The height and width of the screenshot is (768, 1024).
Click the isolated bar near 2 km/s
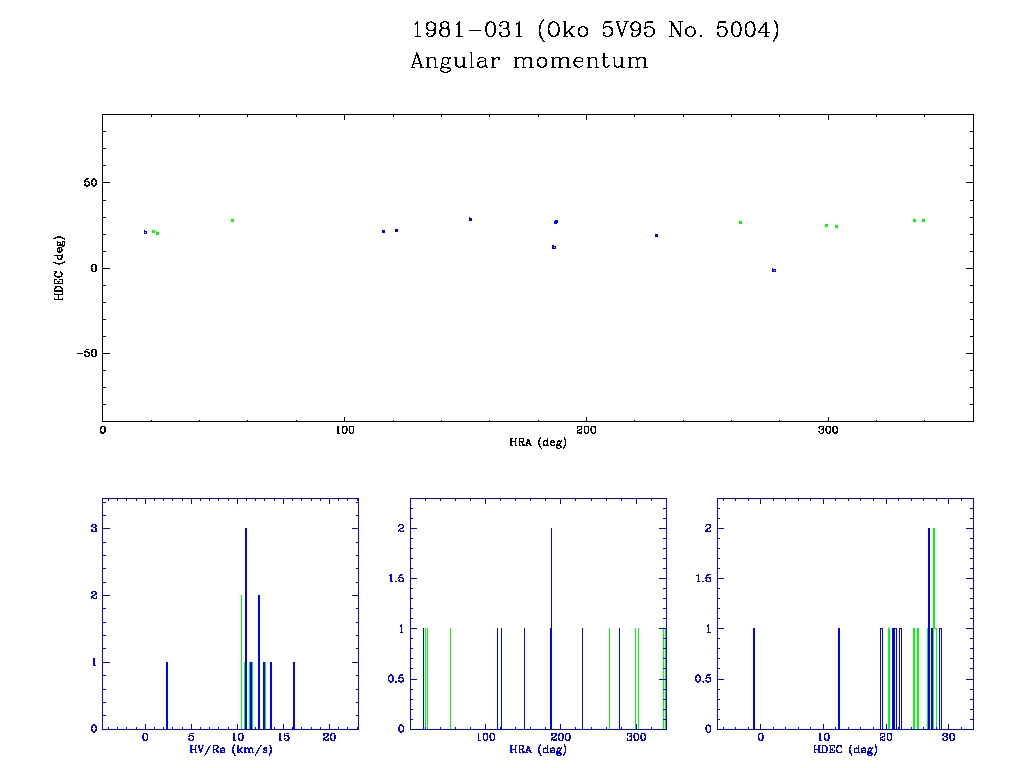tap(167, 695)
